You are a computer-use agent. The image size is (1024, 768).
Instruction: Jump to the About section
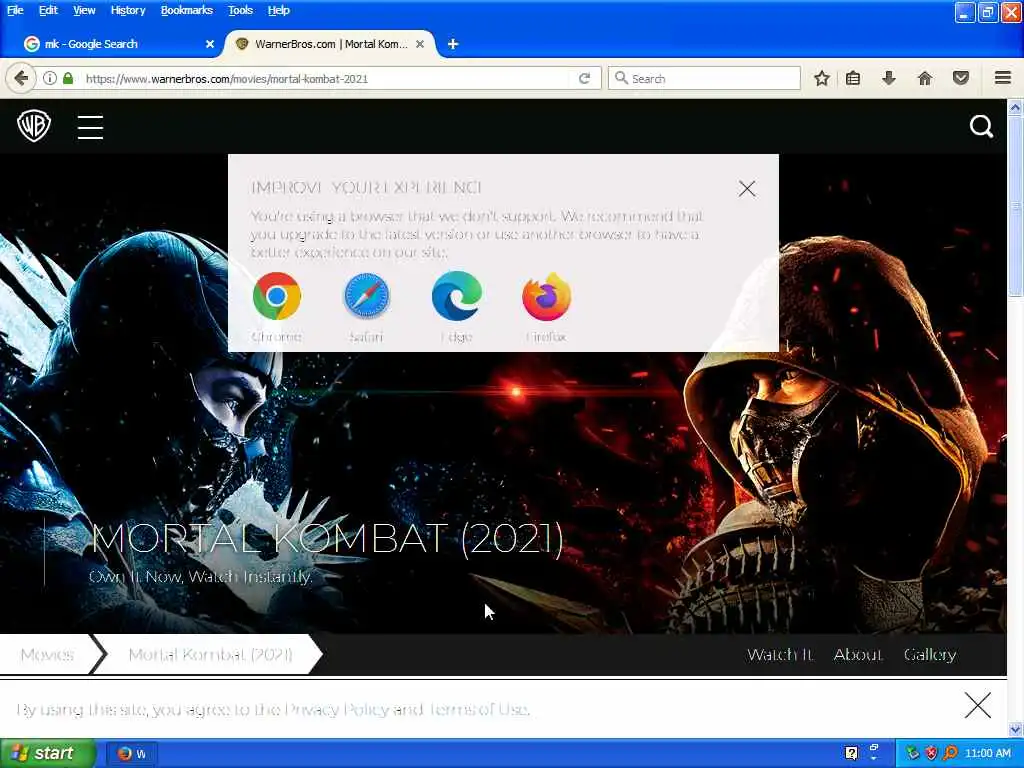[857, 654]
